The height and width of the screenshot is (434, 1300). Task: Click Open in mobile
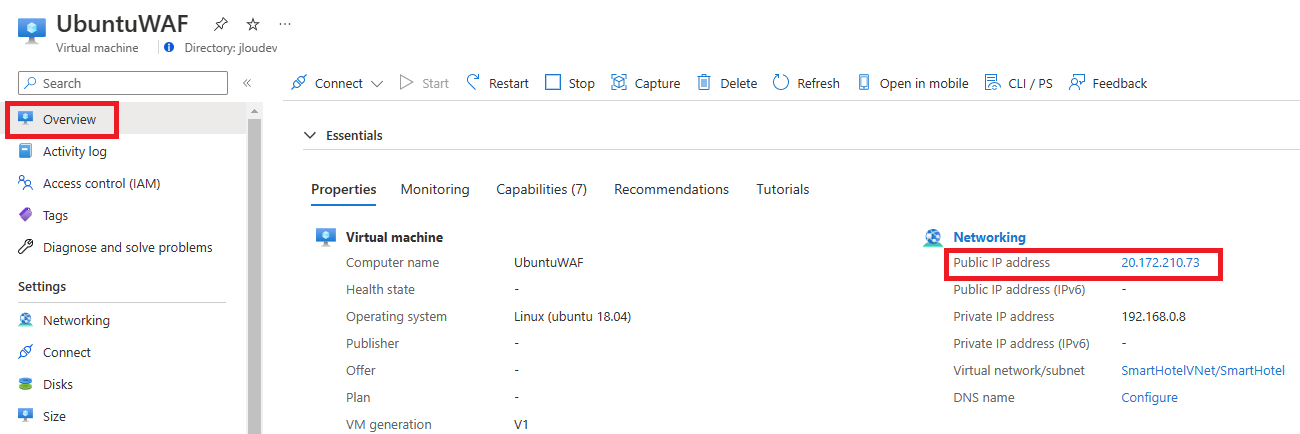912,83
